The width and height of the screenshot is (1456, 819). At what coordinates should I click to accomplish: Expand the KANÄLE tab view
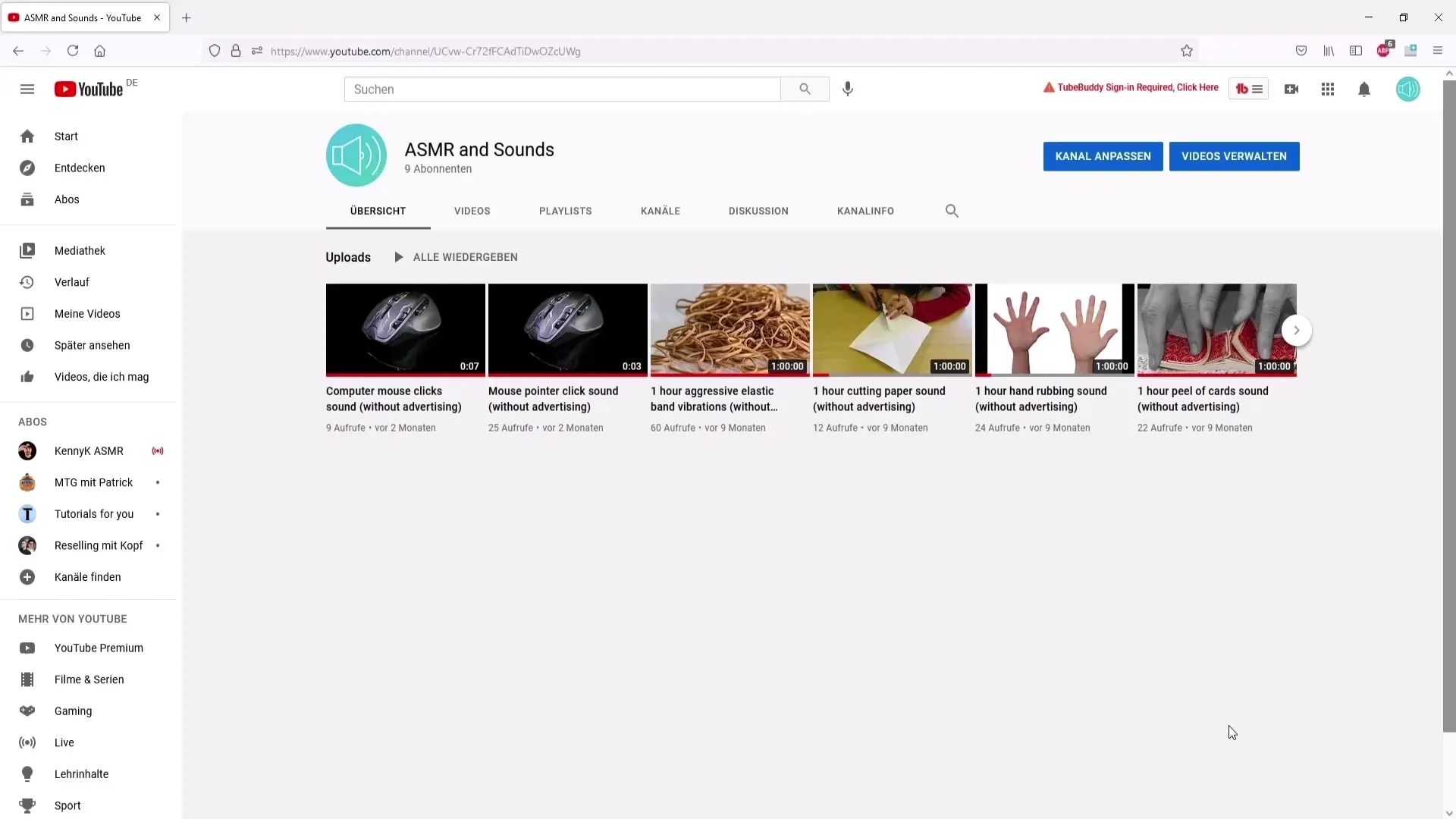coord(660,211)
